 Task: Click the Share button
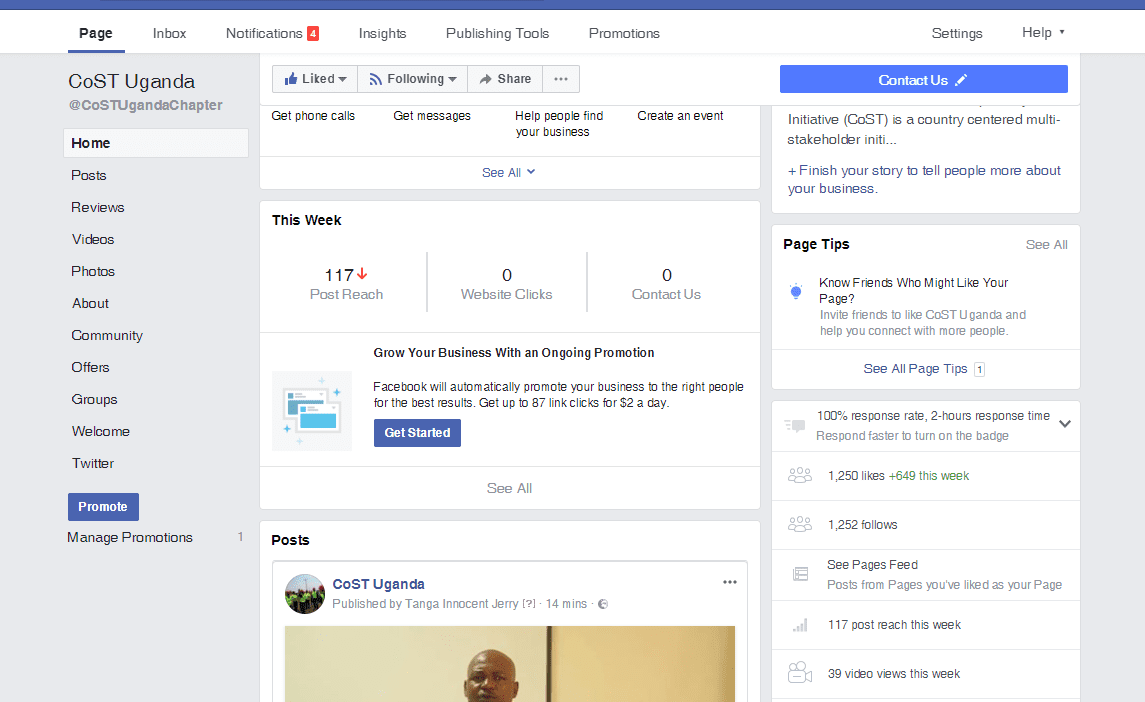tap(505, 79)
